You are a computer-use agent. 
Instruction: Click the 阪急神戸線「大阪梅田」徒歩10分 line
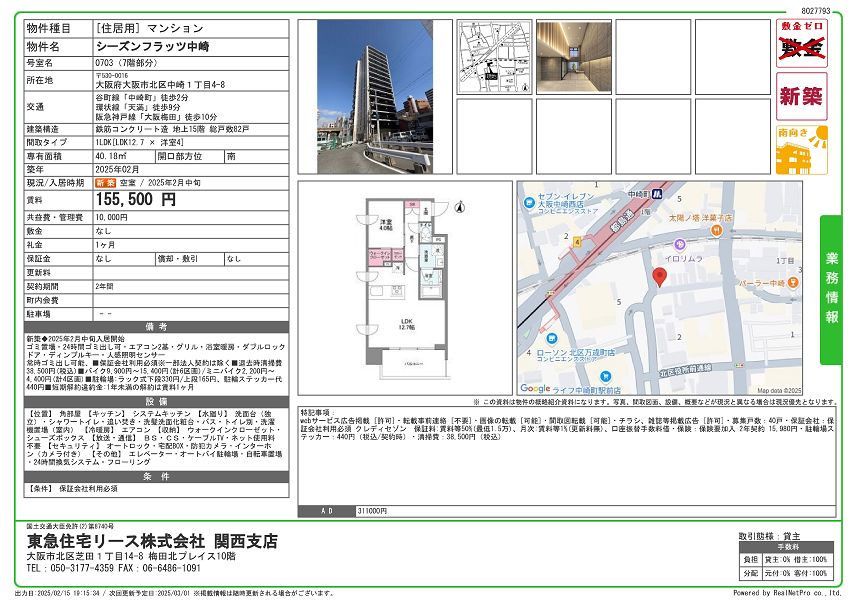point(156,117)
